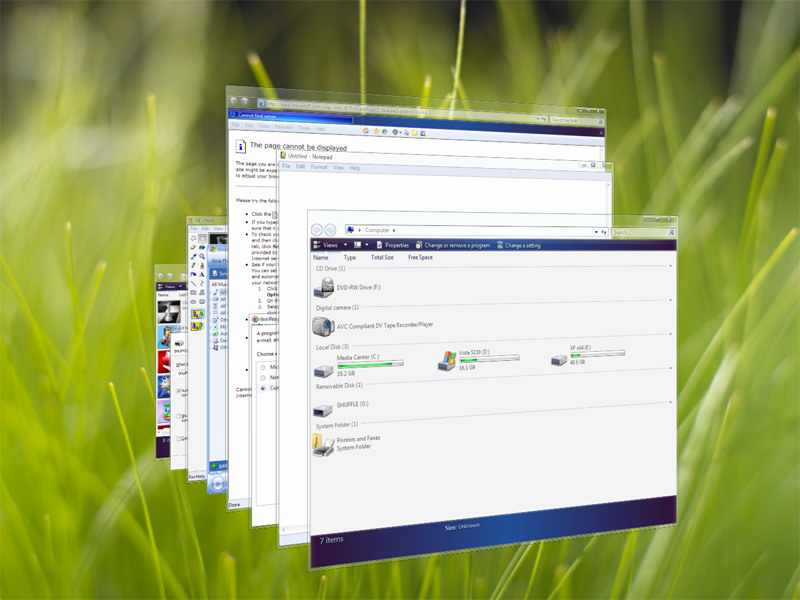
Task: Open the File menu in Notepad
Action: tap(286, 166)
